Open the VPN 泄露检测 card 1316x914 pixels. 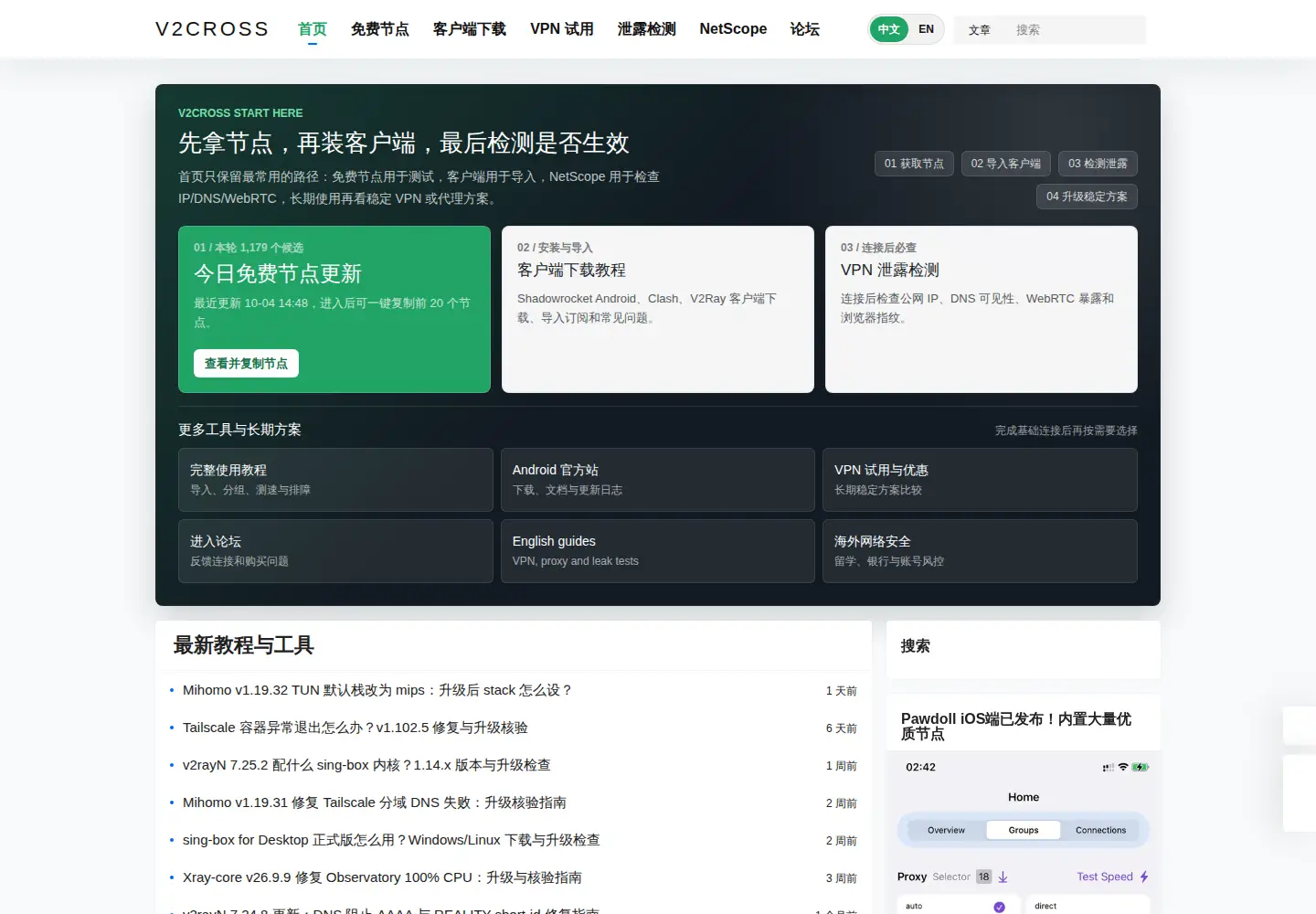pos(982,309)
